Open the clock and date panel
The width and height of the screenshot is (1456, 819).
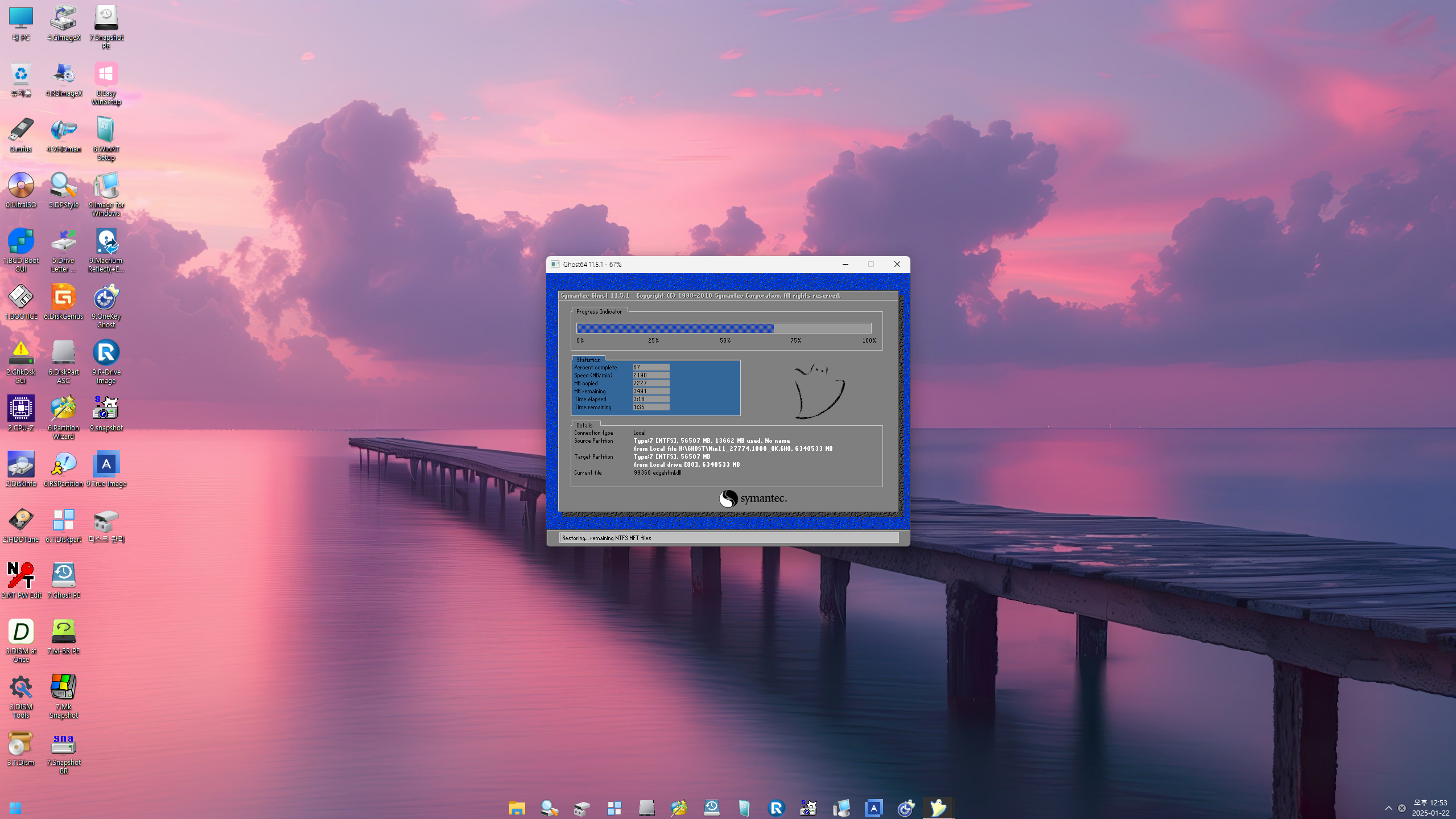click(1430, 808)
